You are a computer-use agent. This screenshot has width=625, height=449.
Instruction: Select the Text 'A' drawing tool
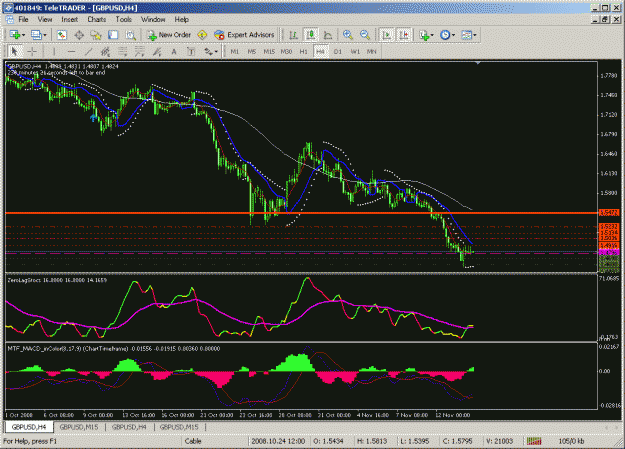pos(174,51)
